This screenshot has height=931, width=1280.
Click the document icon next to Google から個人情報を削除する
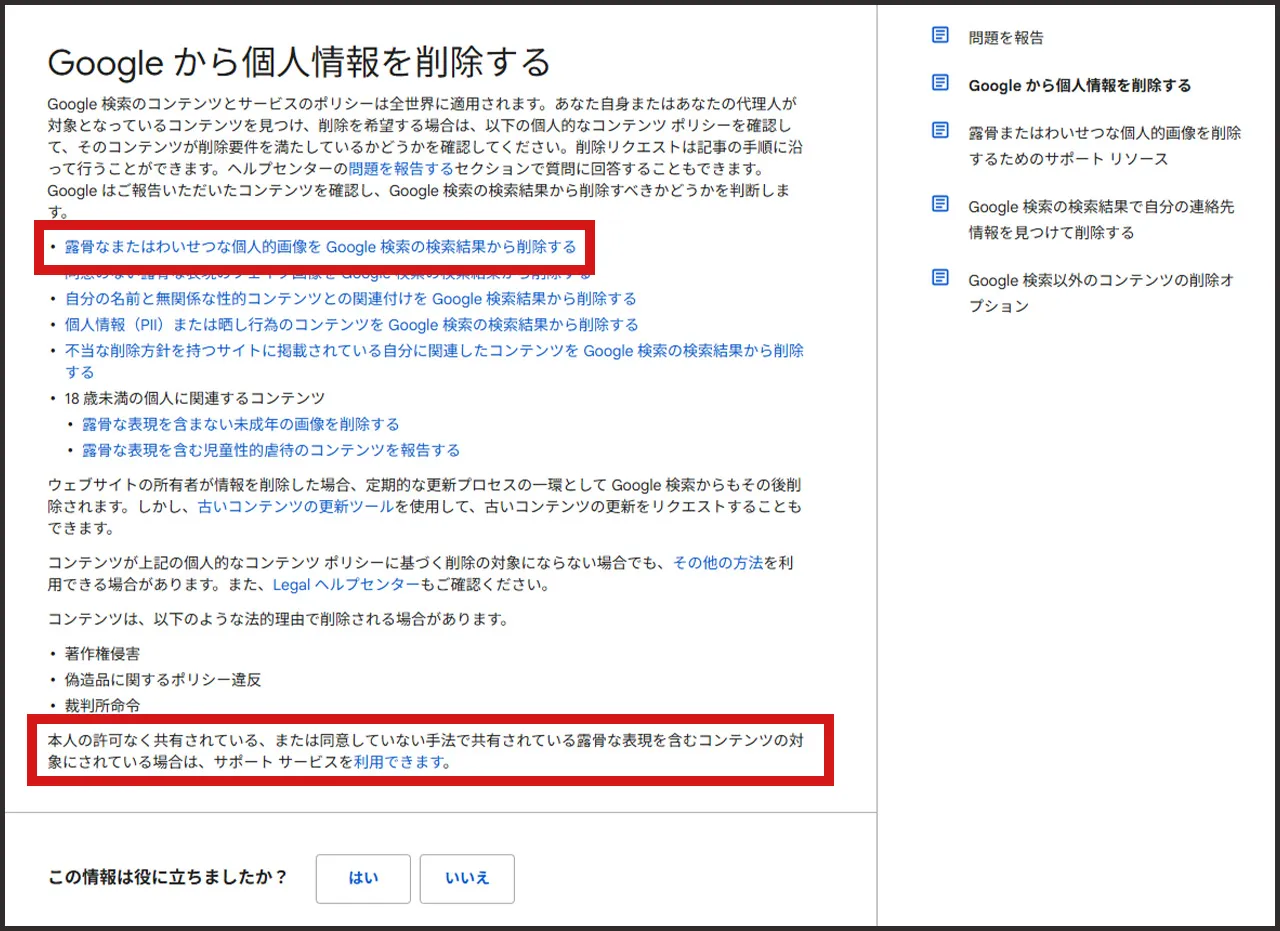940,85
